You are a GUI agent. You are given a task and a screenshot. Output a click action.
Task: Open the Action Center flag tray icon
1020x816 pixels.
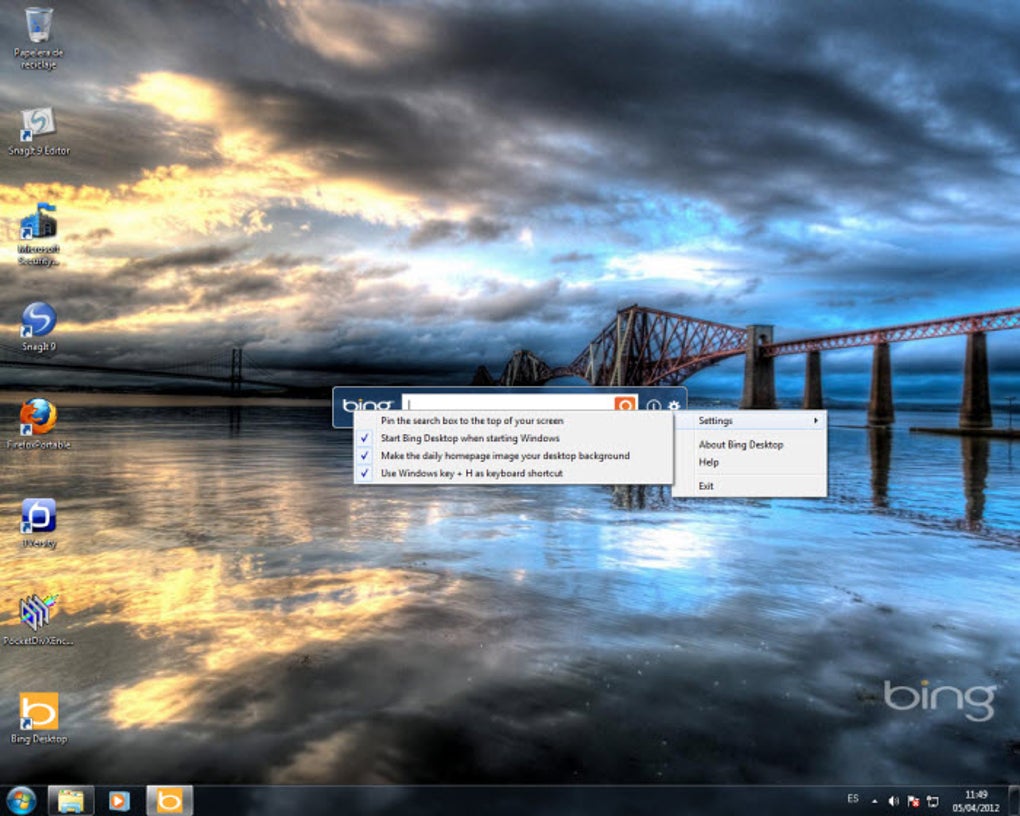(913, 801)
